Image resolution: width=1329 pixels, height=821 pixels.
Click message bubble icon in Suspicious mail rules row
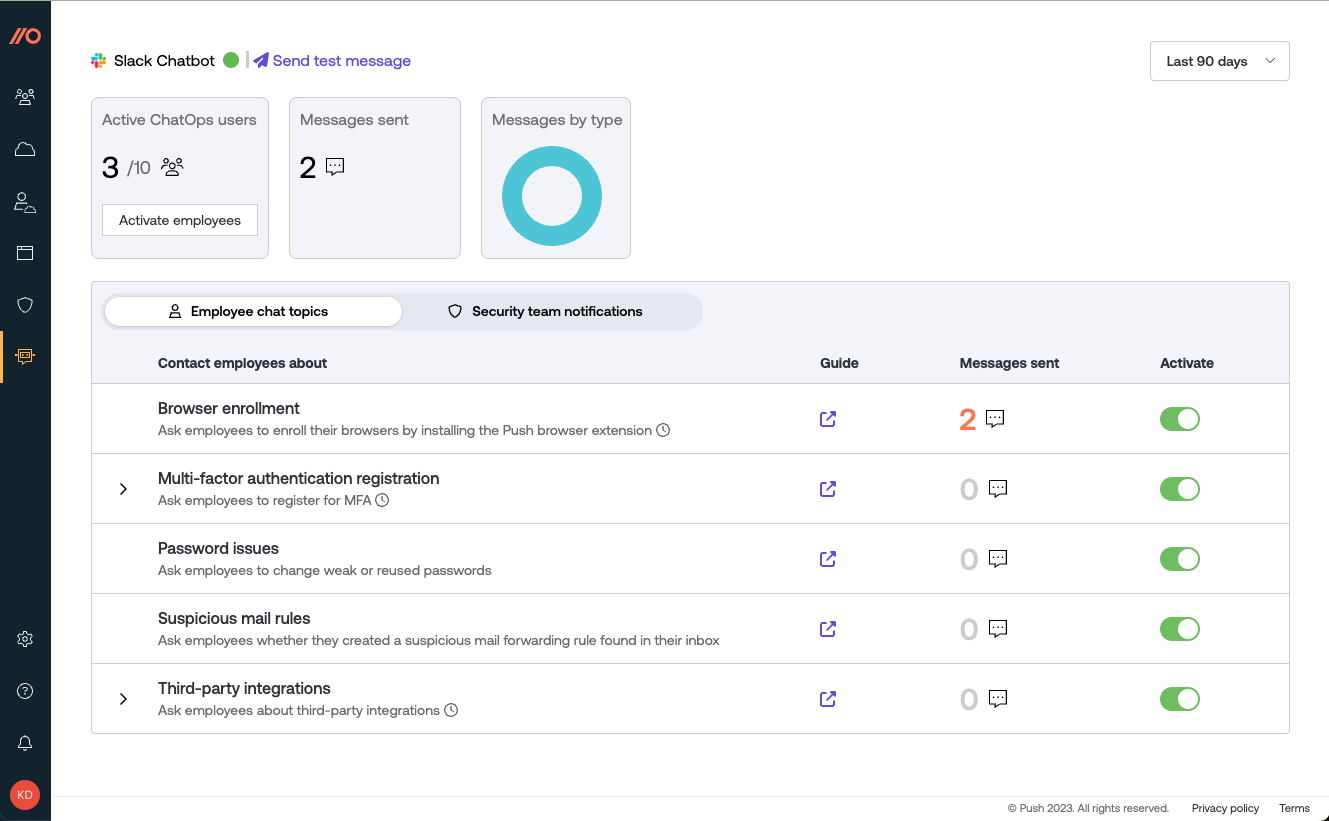[x=998, y=629]
